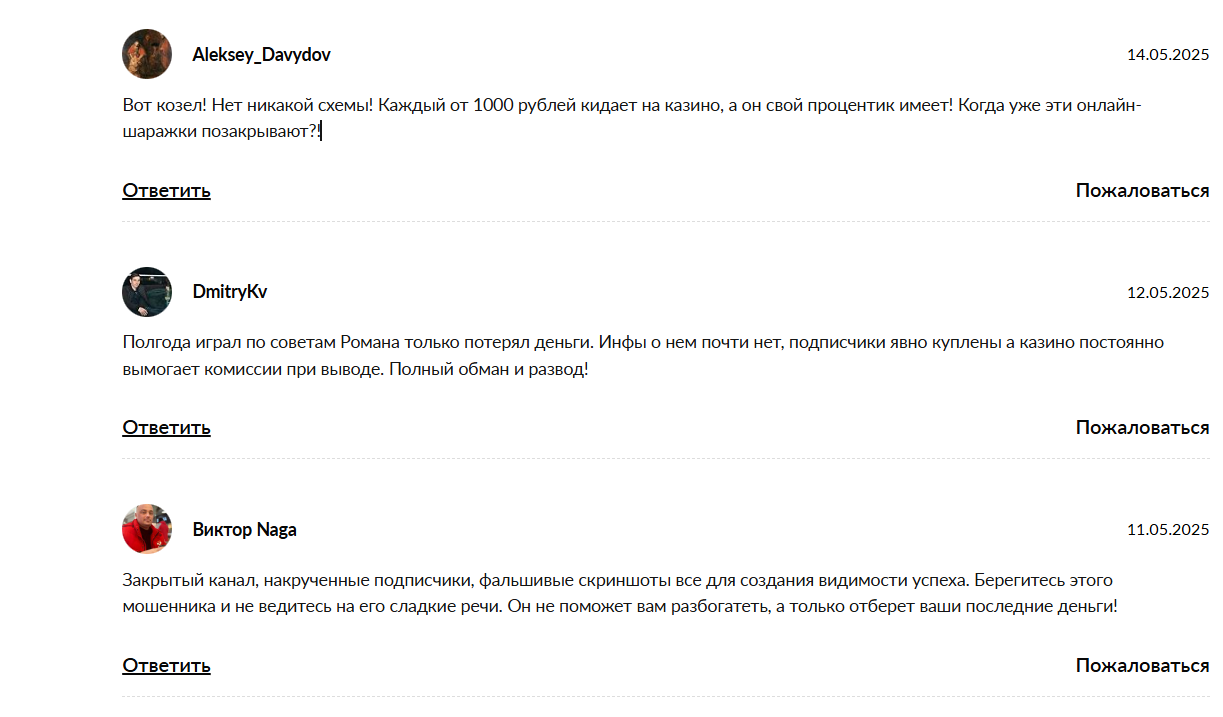Click the dotted divider below DmitryKv's comment
This screenshot has width=1223, height=717.
[x=665, y=459]
